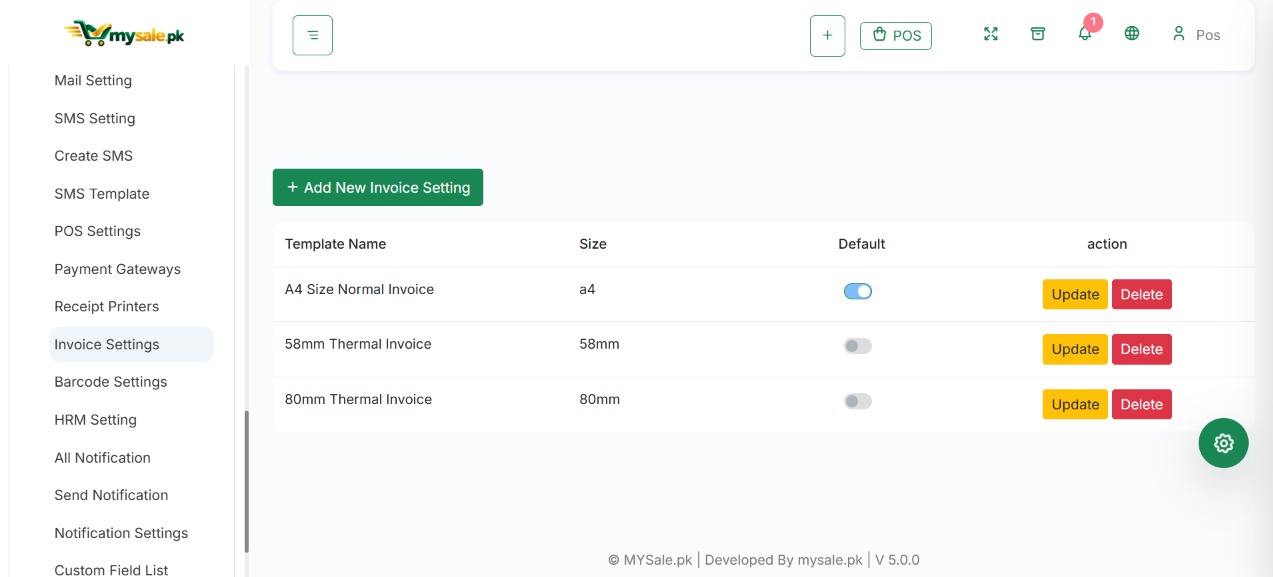Open Payment Gateways in sidebar
This screenshot has width=1273, height=577.
(x=118, y=269)
